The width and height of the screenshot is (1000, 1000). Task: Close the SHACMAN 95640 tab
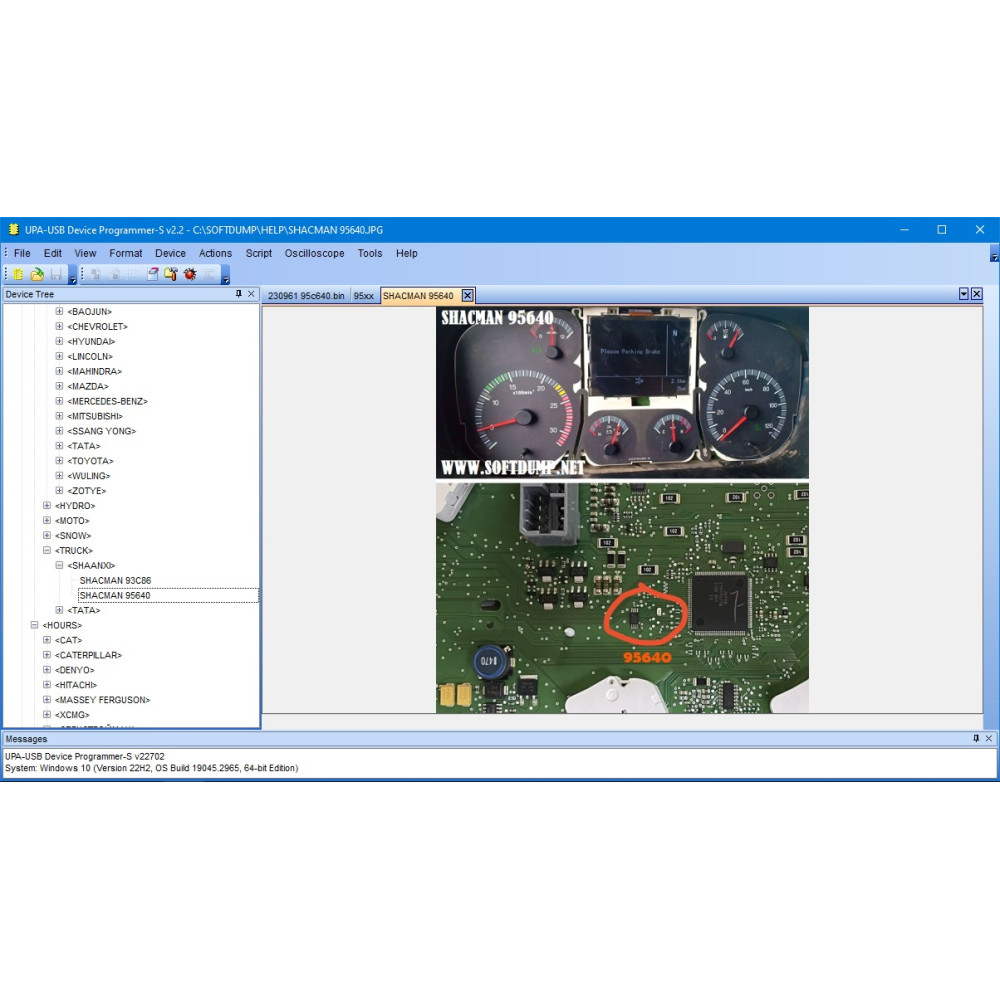tap(467, 295)
